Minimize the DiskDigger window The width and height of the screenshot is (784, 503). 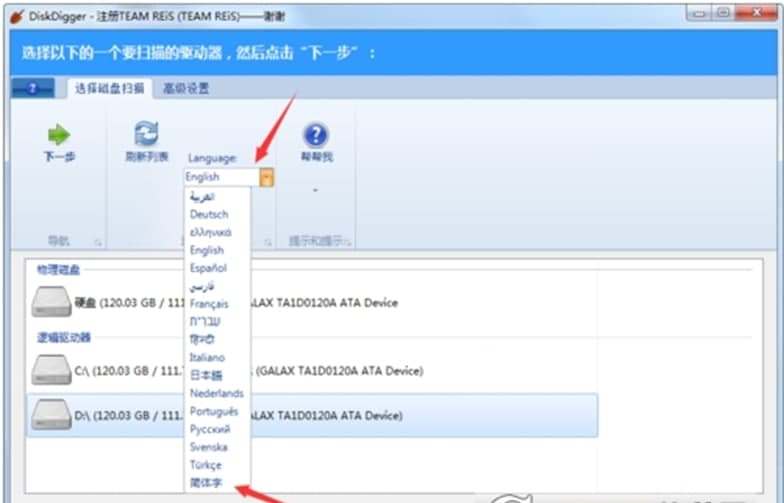(699, 12)
